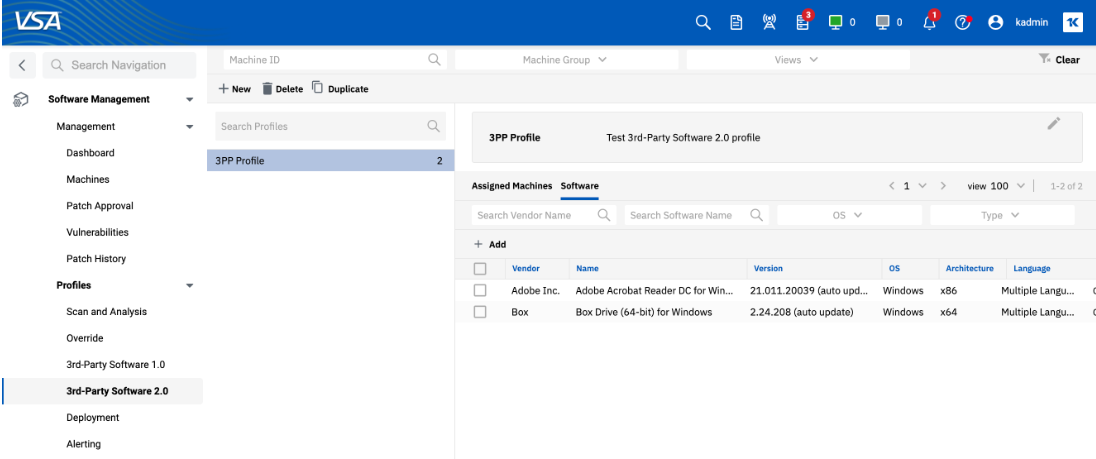Switch to the Assigned Machines tab
Viewport: 1096px width, 459px height.
[x=512, y=186]
